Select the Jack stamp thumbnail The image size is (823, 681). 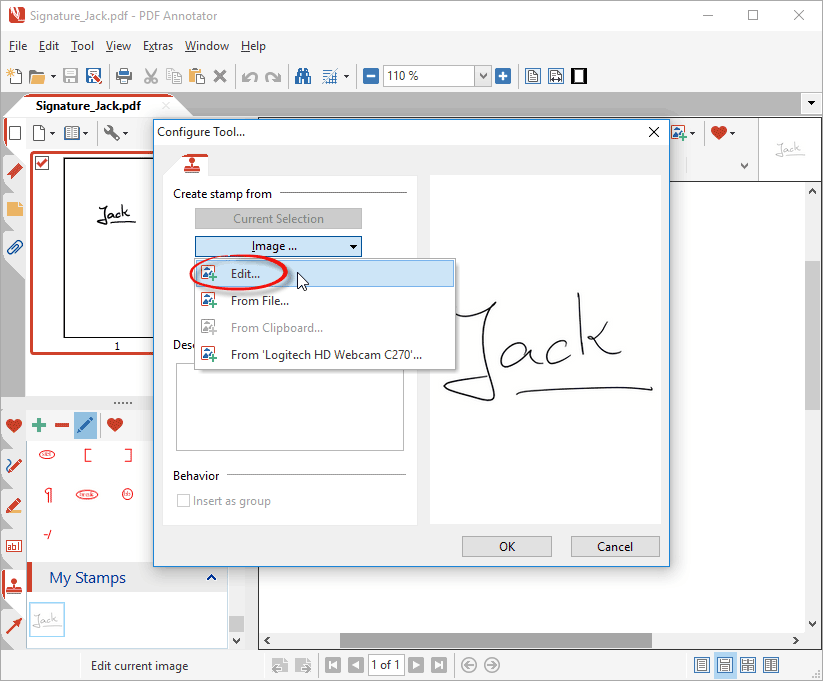[47, 620]
